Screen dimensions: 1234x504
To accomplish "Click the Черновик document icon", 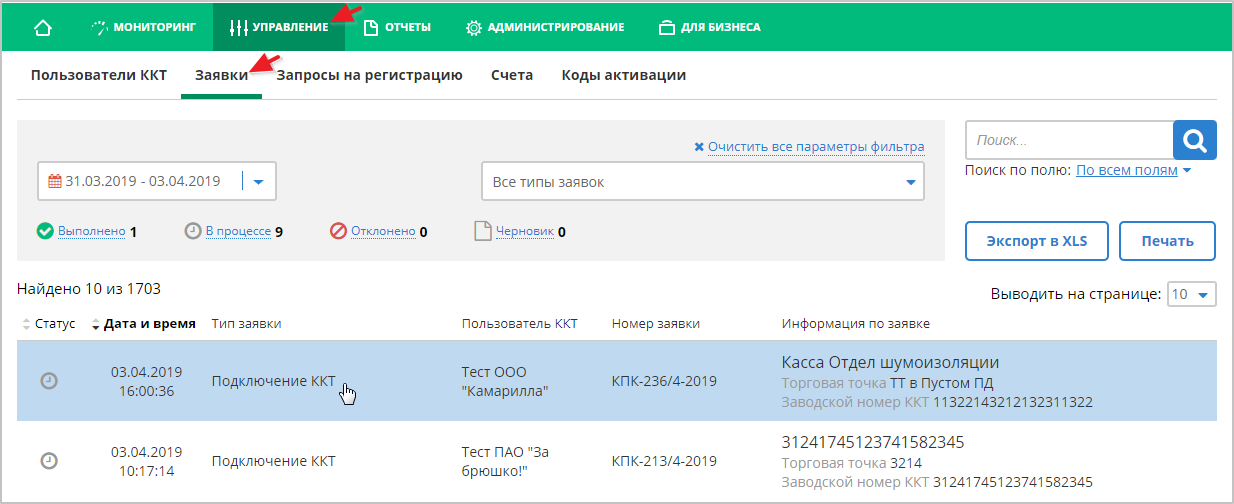I will pos(483,231).
